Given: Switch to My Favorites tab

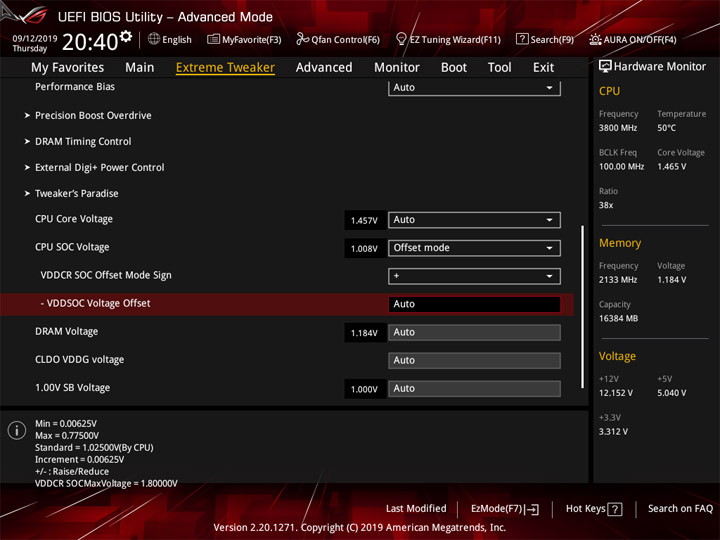Looking at the screenshot, I should 68,68.
